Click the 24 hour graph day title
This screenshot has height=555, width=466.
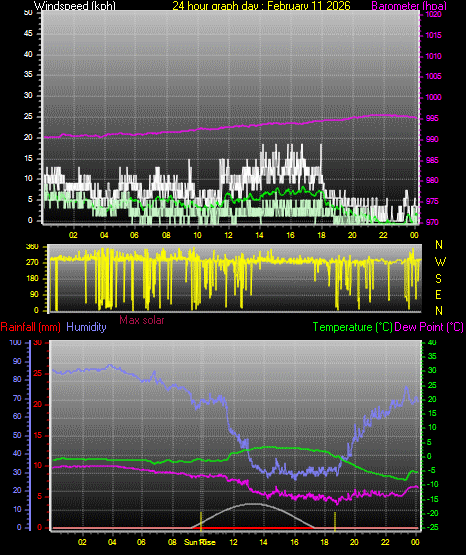coord(261,6)
